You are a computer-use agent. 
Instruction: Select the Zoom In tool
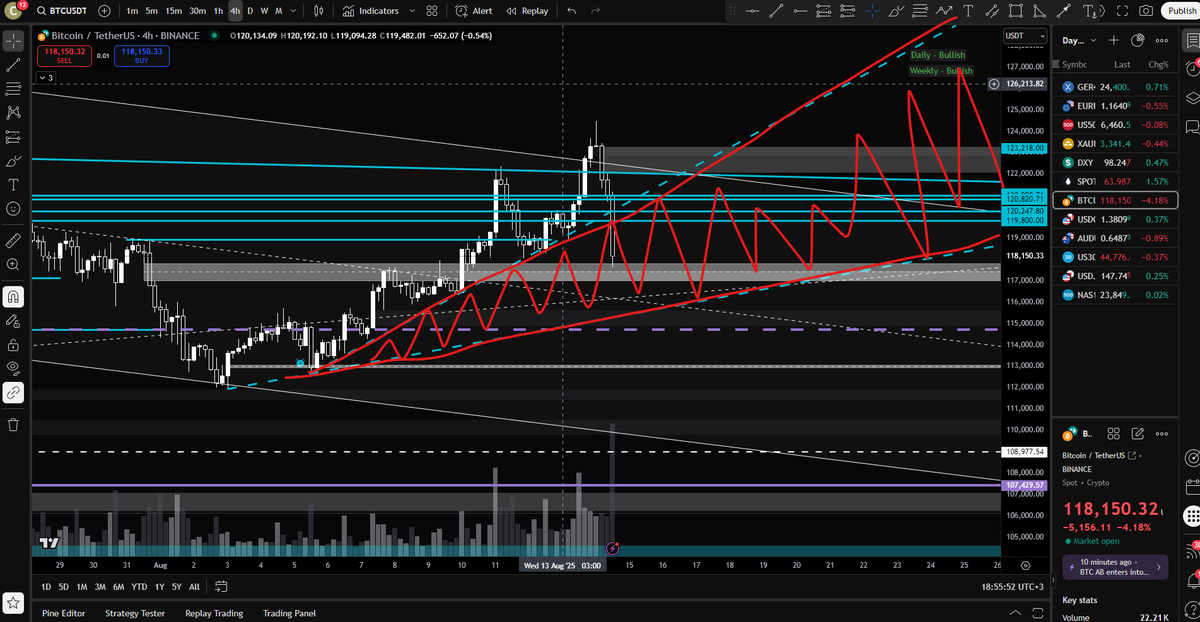point(13,265)
